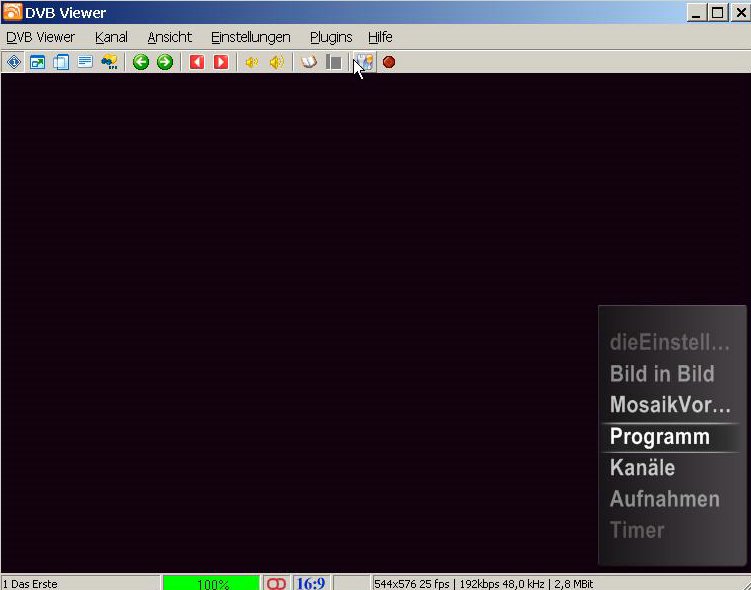Select dieEinstell... in OSD menu
The image size is (751, 590).
pos(670,343)
